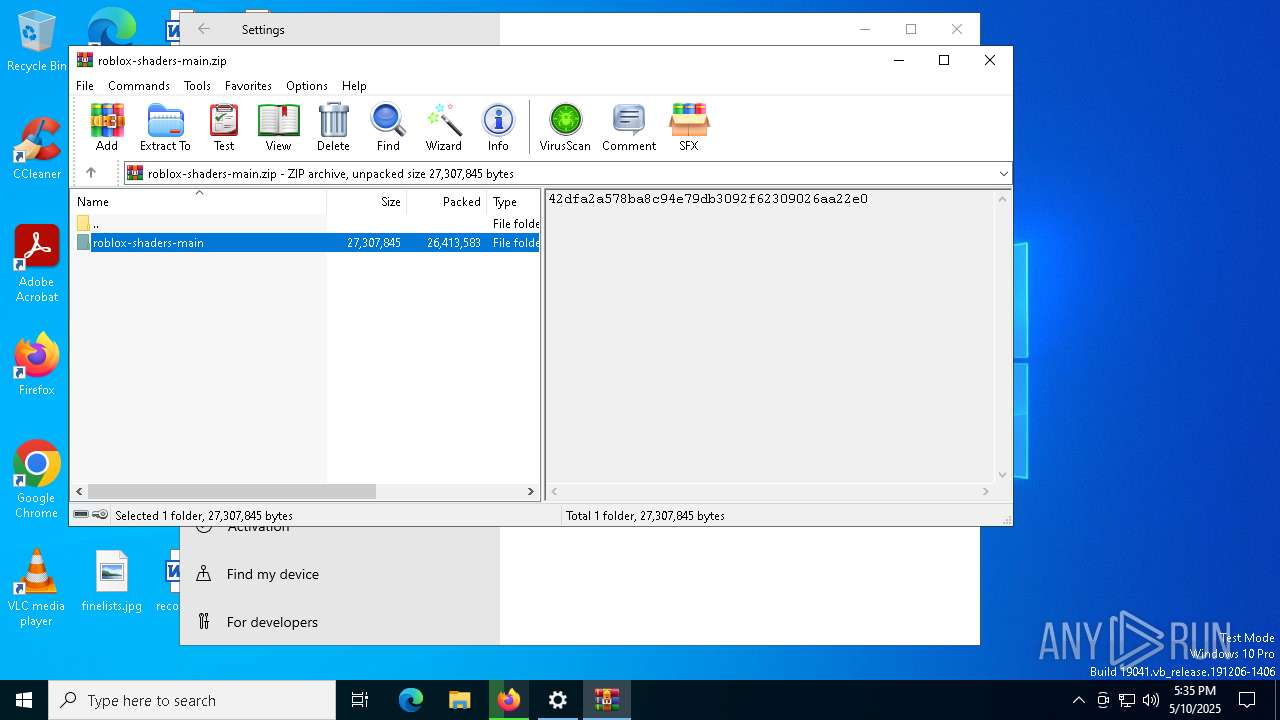Select finelists.jpg desktop file
The width and height of the screenshot is (1280, 720).
pyautogui.click(x=112, y=580)
